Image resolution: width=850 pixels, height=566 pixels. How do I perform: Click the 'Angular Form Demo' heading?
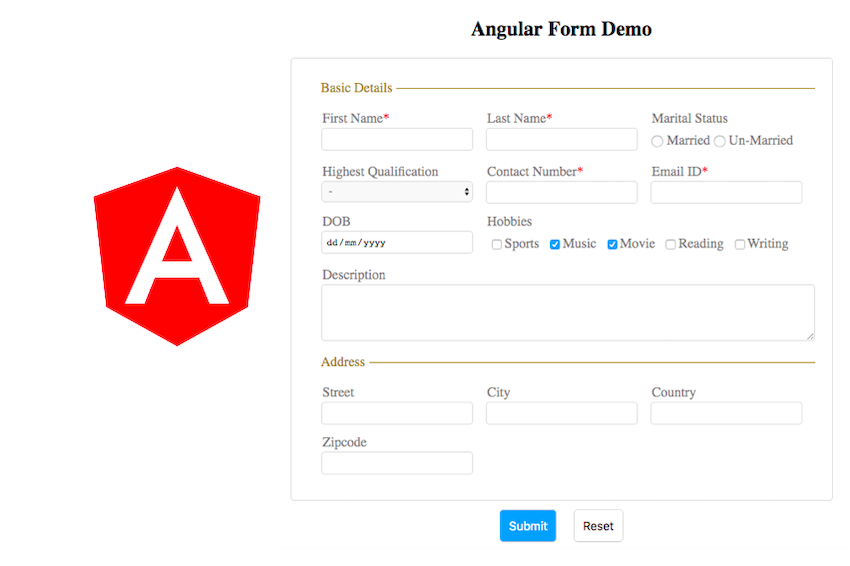(x=561, y=29)
